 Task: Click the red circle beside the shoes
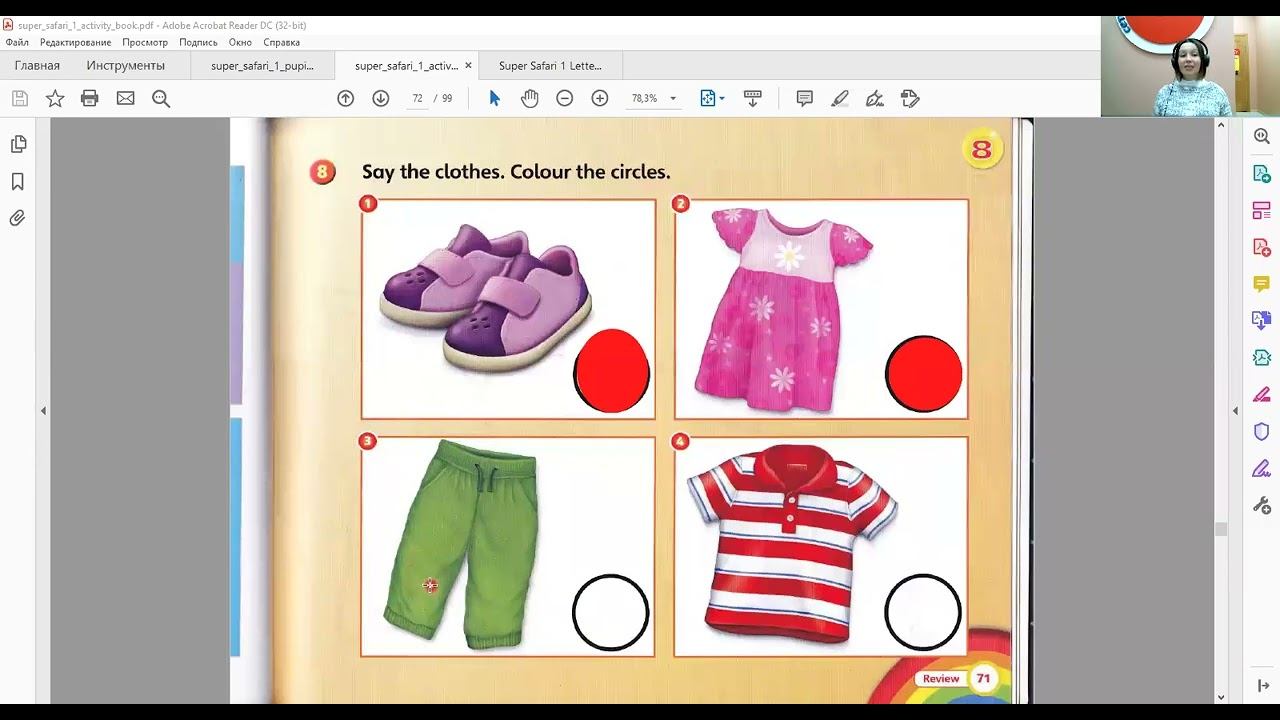tap(612, 371)
